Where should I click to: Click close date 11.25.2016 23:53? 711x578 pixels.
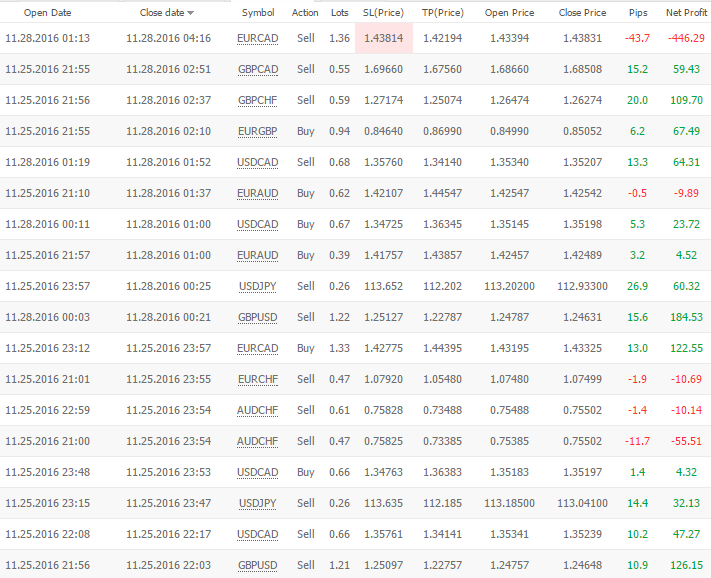pos(168,472)
